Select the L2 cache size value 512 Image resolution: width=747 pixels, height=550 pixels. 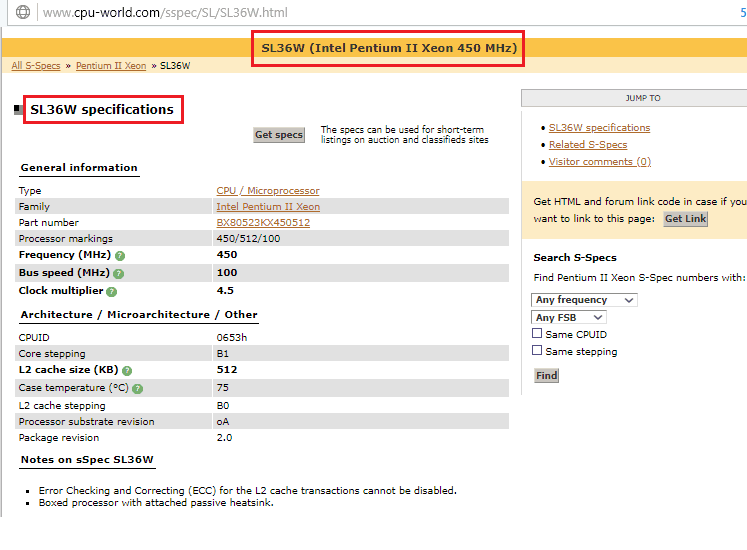pos(227,370)
